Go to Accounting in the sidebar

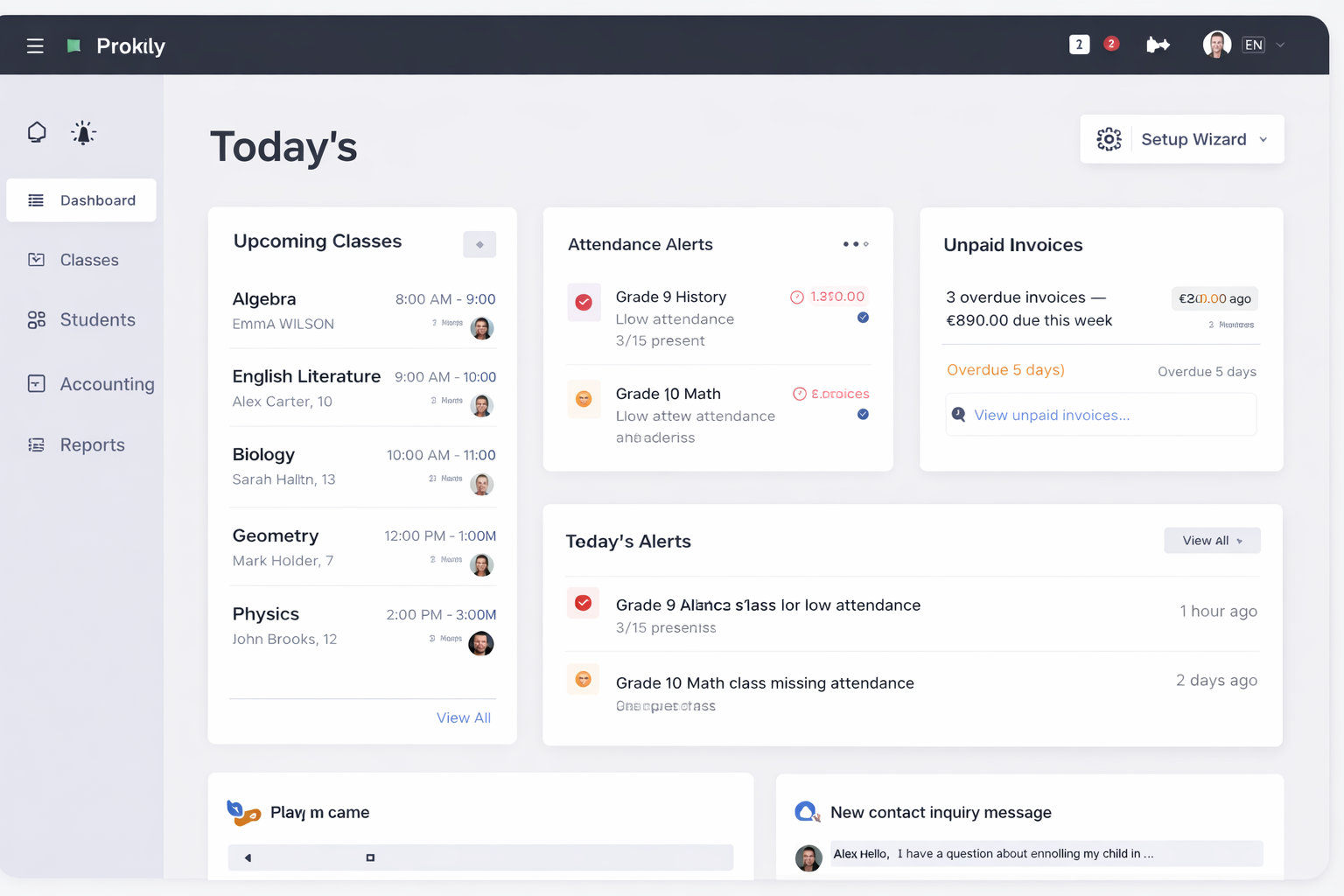tap(106, 384)
